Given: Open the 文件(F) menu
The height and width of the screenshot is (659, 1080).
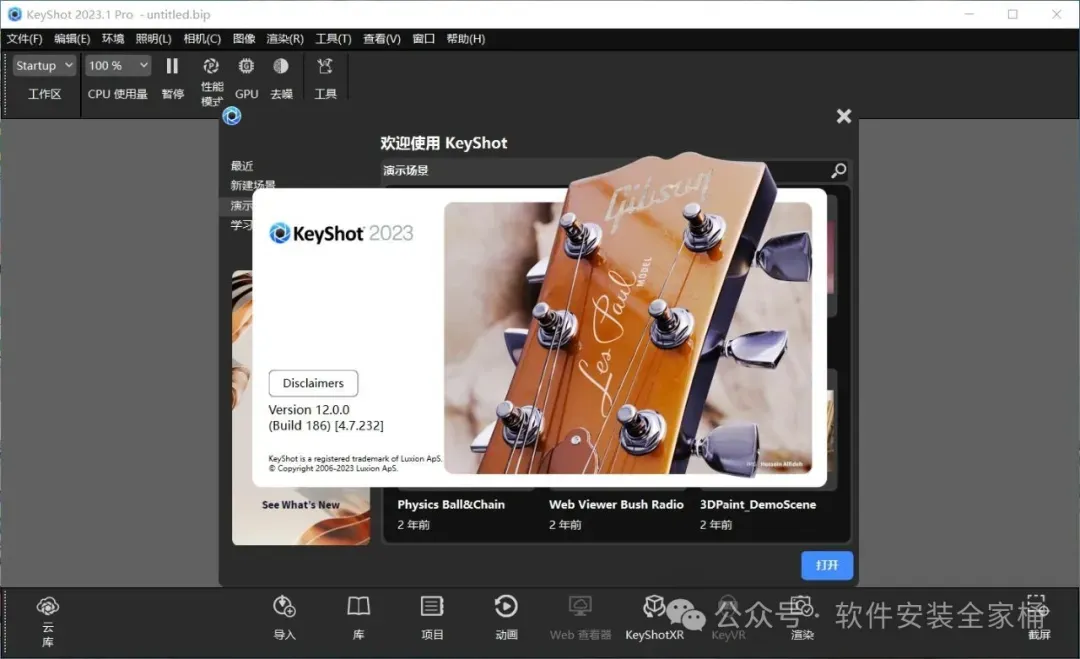Looking at the screenshot, I should pyautogui.click(x=24, y=39).
